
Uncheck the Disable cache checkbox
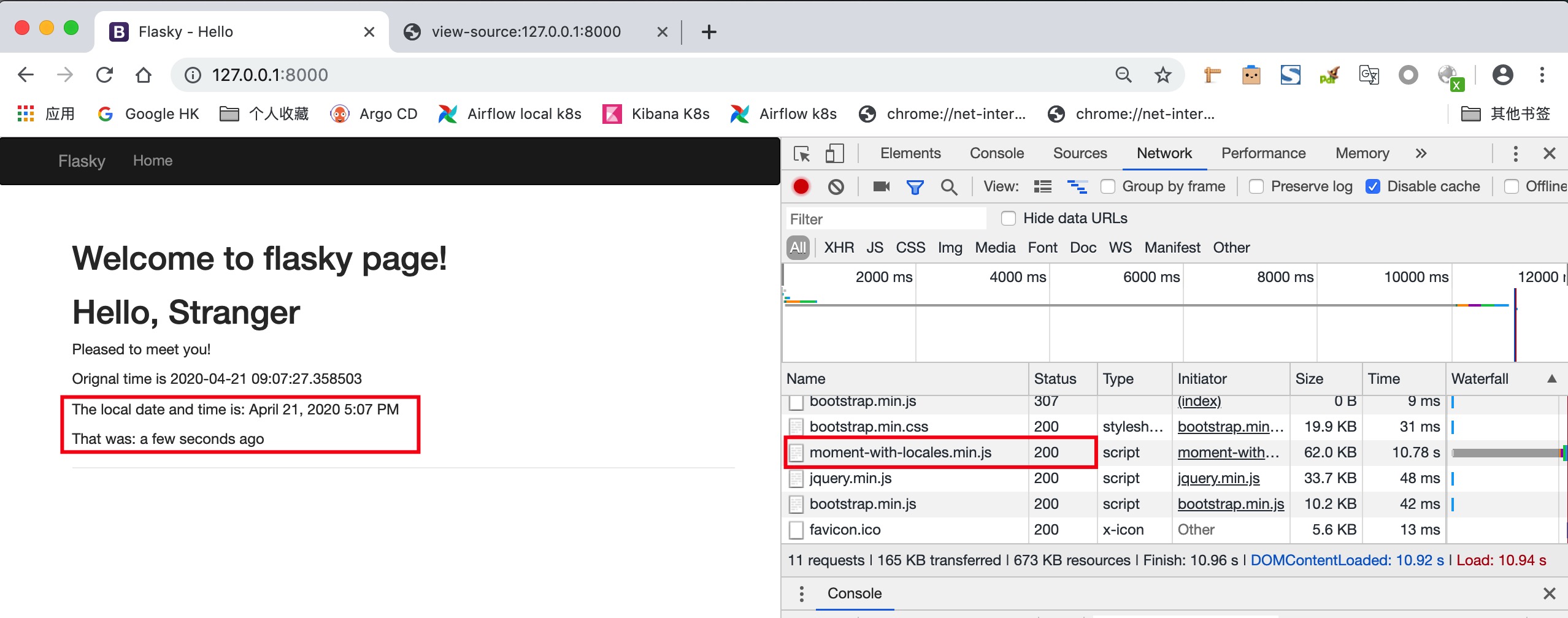pyautogui.click(x=1373, y=186)
